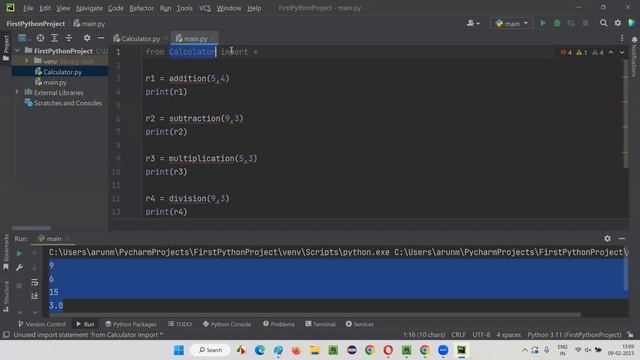Select the main tab in Run panel
Image resolution: width=640 pixels, height=360 pixels.
point(54,238)
